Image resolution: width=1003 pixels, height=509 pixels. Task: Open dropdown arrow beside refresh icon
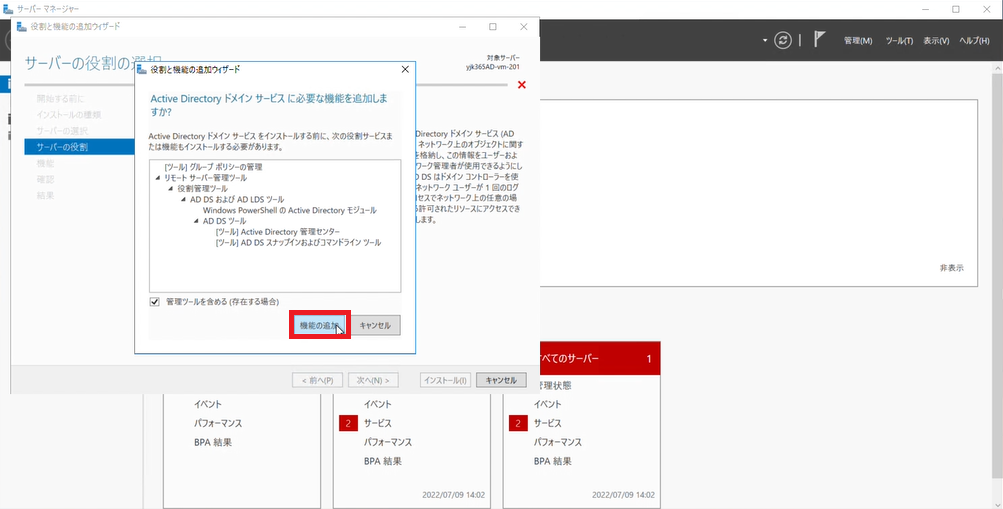[765, 41]
